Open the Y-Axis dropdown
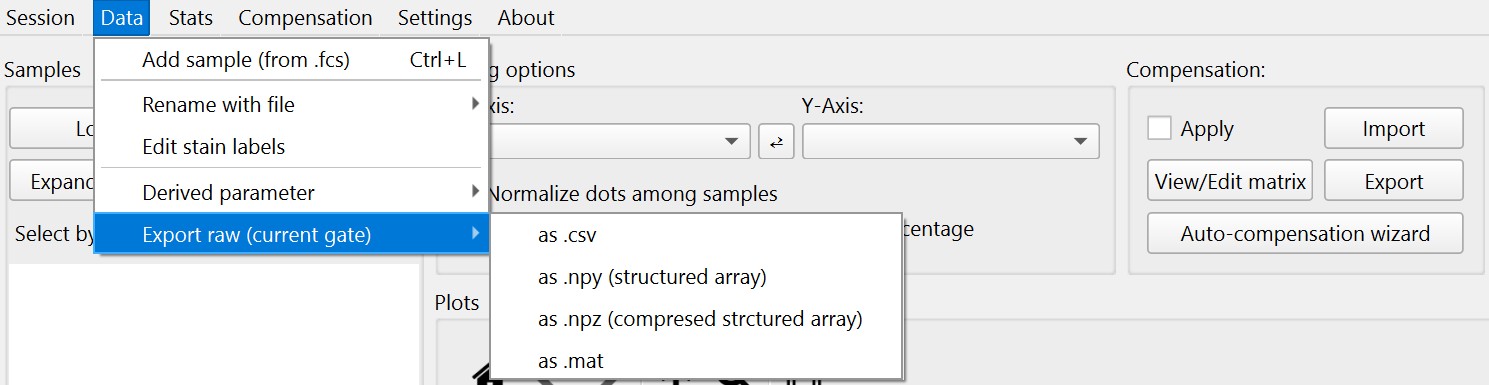Screen dimensions: 1489x385 pyautogui.click(x=950, y=142)
